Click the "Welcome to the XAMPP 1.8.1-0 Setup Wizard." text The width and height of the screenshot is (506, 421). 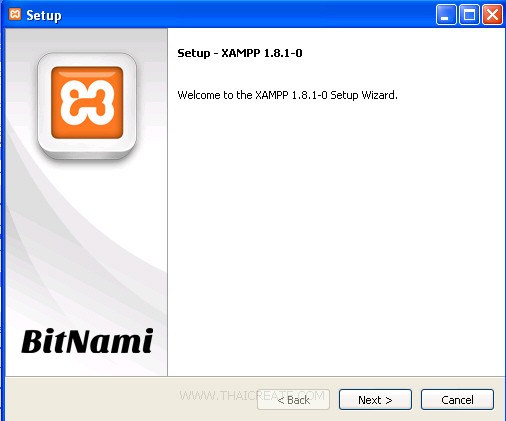pos(287,95)
